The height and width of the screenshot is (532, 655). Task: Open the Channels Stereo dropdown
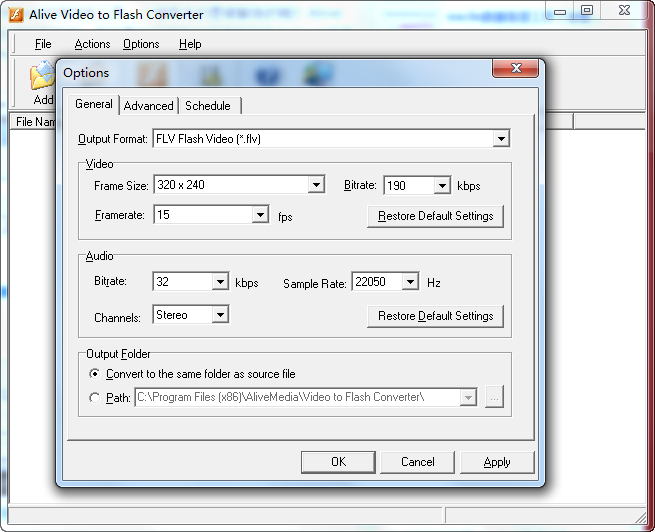click(x=220, y=314)
